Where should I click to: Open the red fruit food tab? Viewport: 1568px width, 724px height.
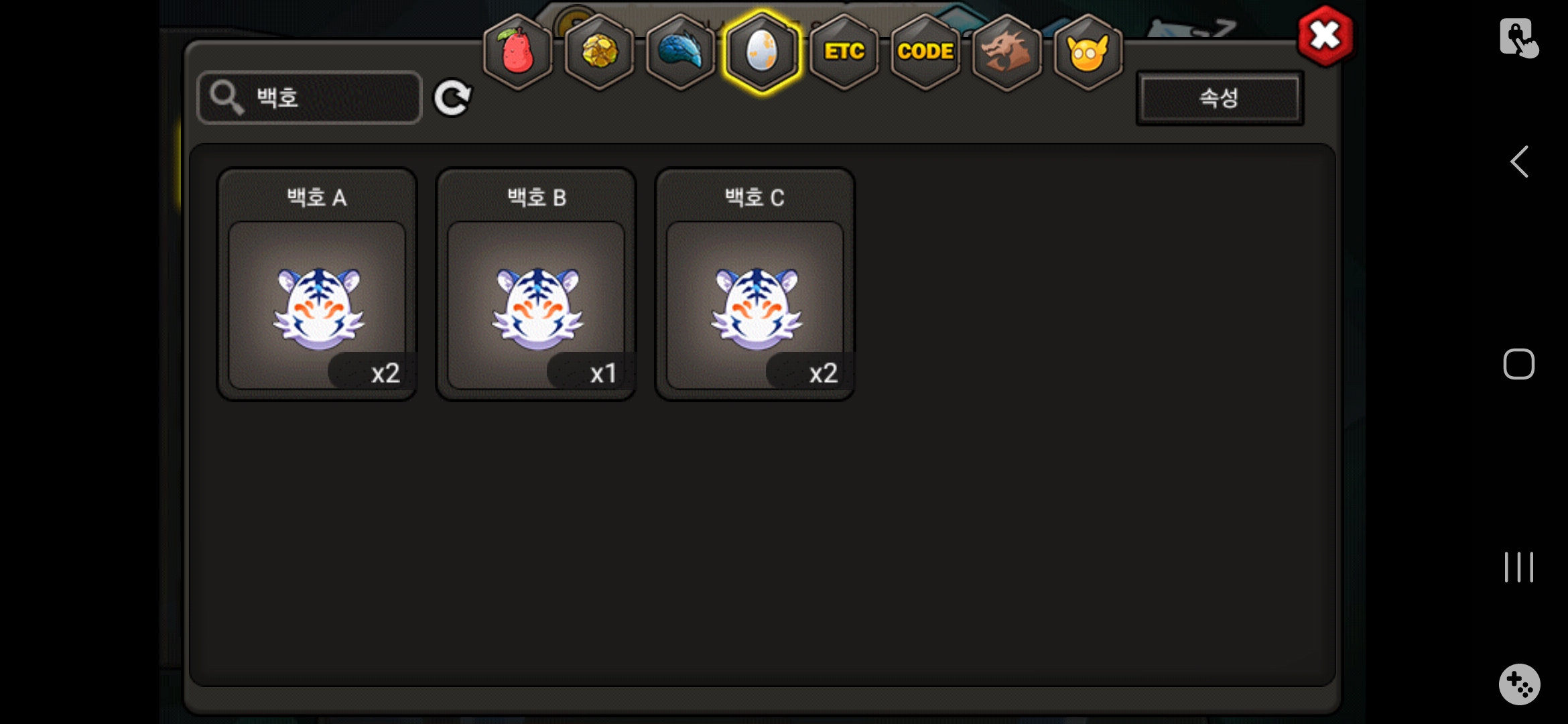517,52
